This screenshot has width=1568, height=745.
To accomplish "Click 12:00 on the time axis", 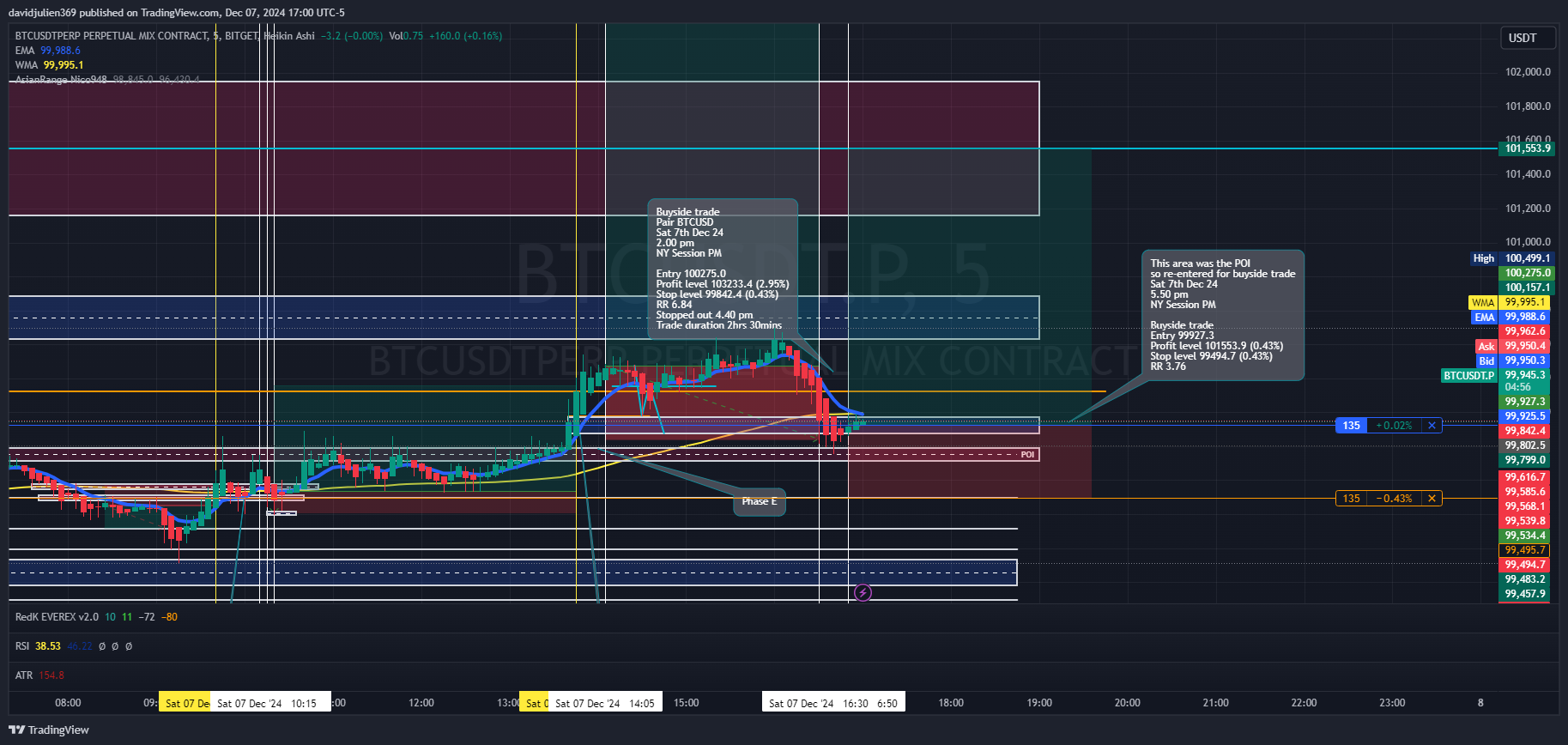I will [421, 703].
